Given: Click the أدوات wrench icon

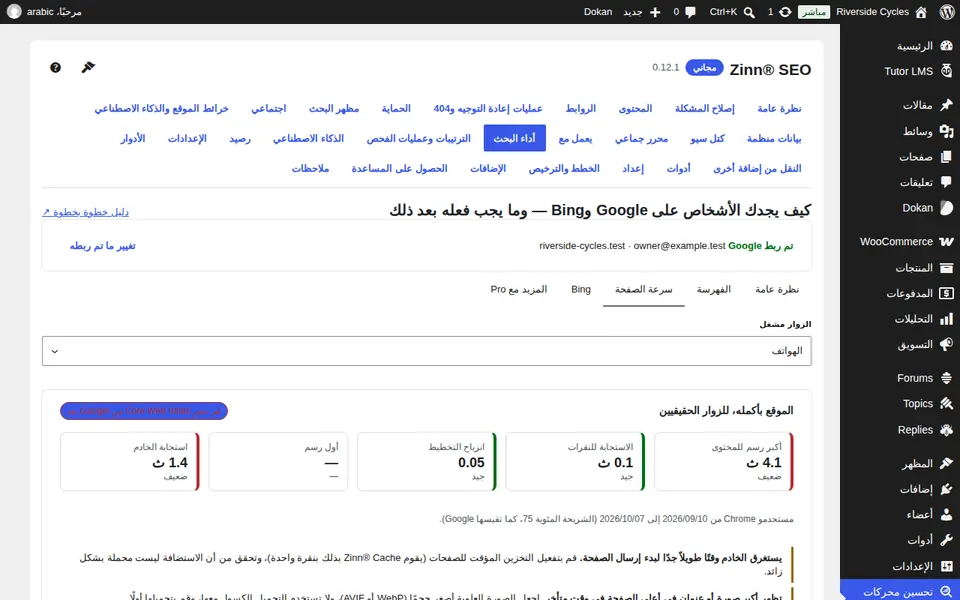Looking at the screenshot, I should coord(947,540).
